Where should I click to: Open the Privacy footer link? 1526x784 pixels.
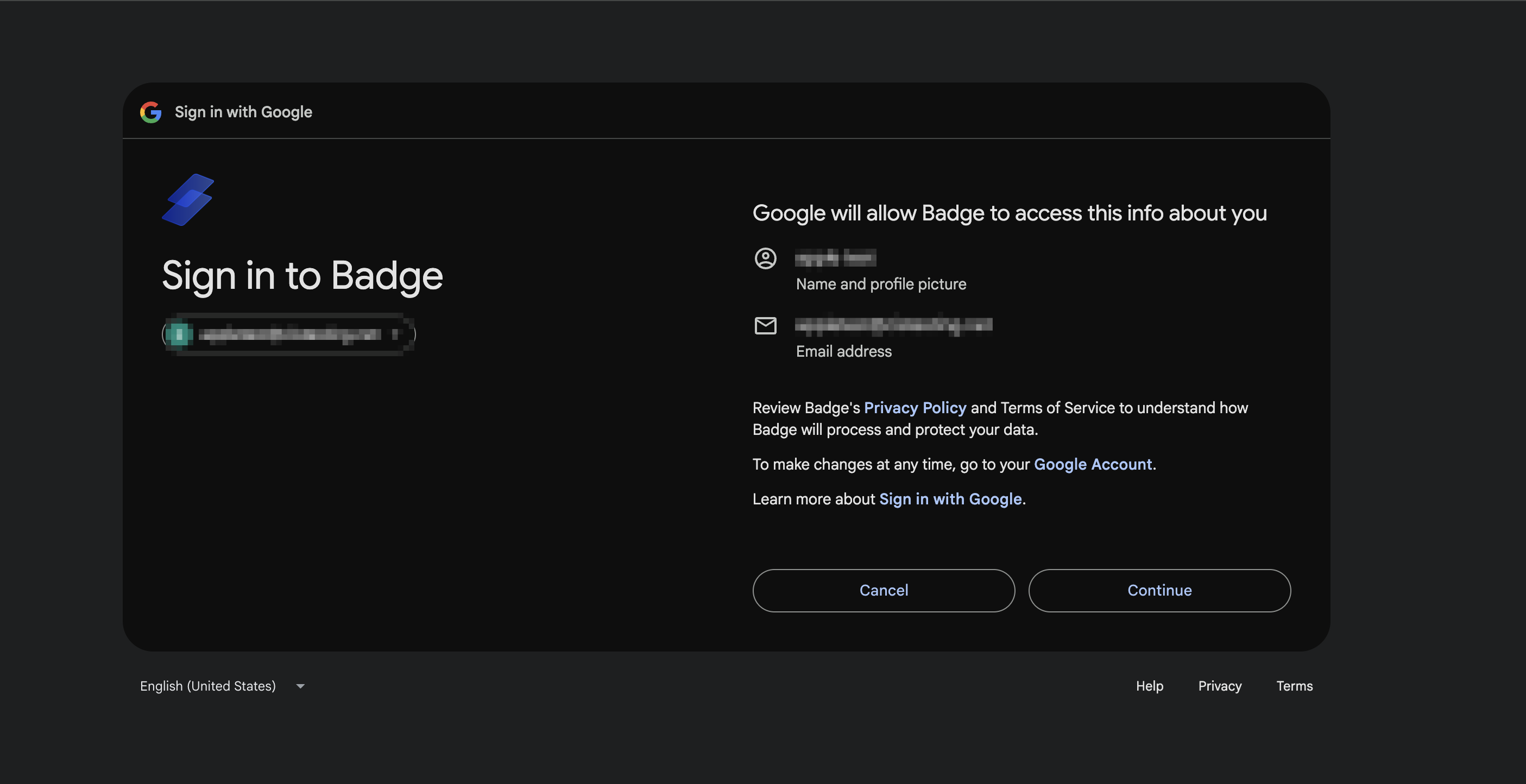(x=1220, y=686)
